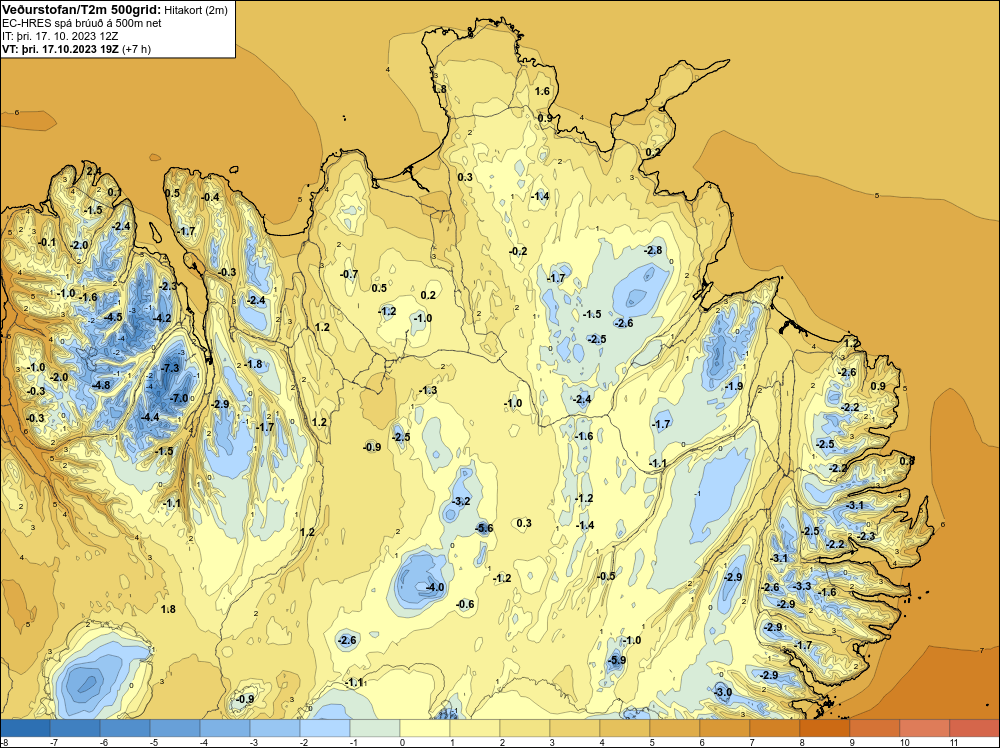Click legend color swatch between 9 and 10
This screenshot has height=748, width=1000.
(x=874, y=728)
